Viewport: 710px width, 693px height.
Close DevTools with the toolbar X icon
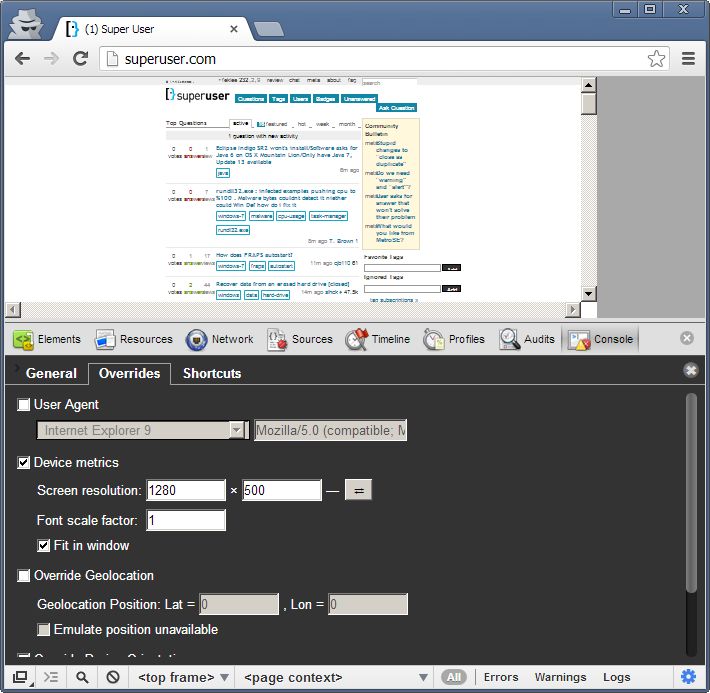pos(686,338)
